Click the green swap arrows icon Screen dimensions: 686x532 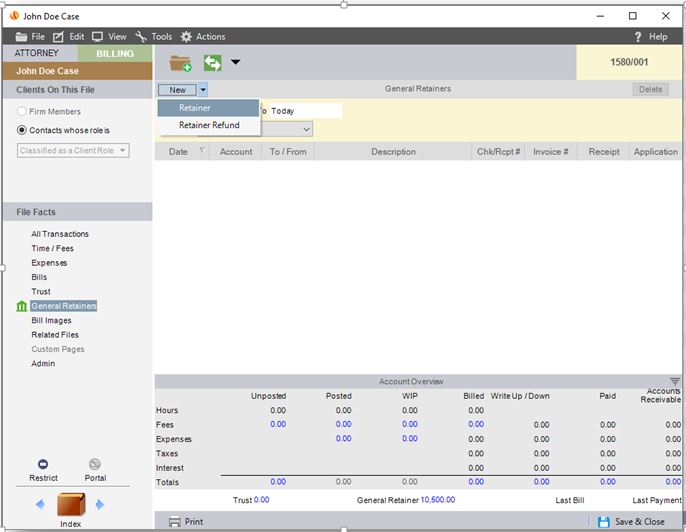pyautogui.click(x=213, y=63)
